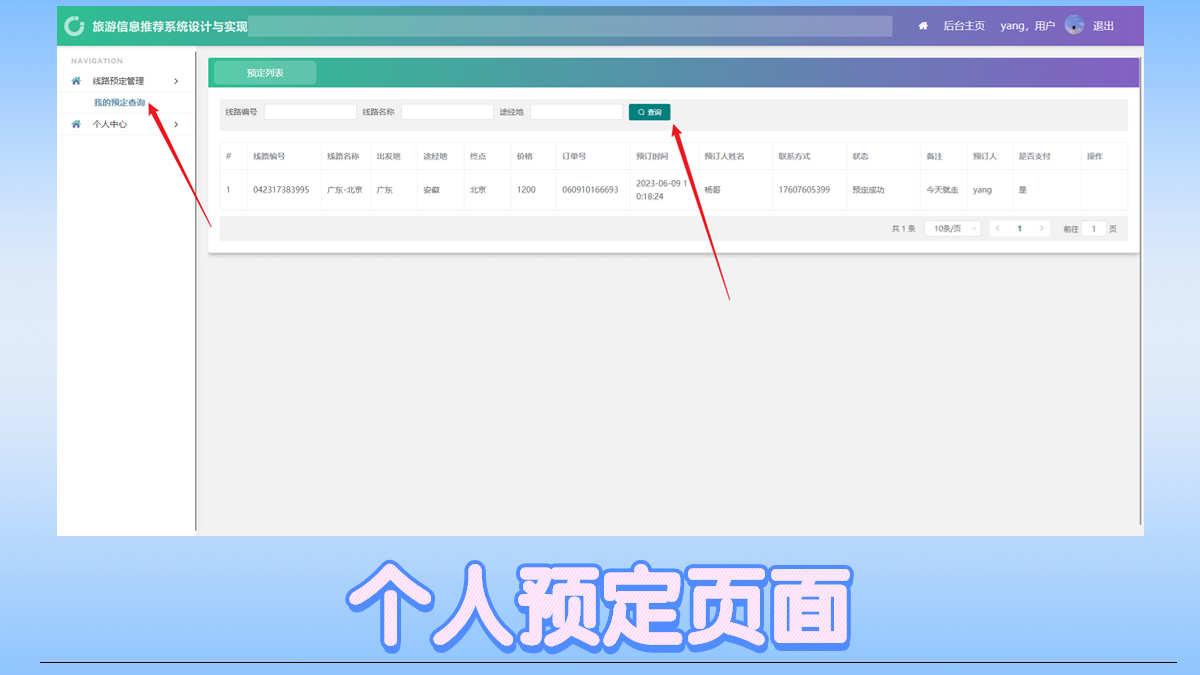Click the price cell 1200
1200x675 pixels.
[x=526, y=190]
